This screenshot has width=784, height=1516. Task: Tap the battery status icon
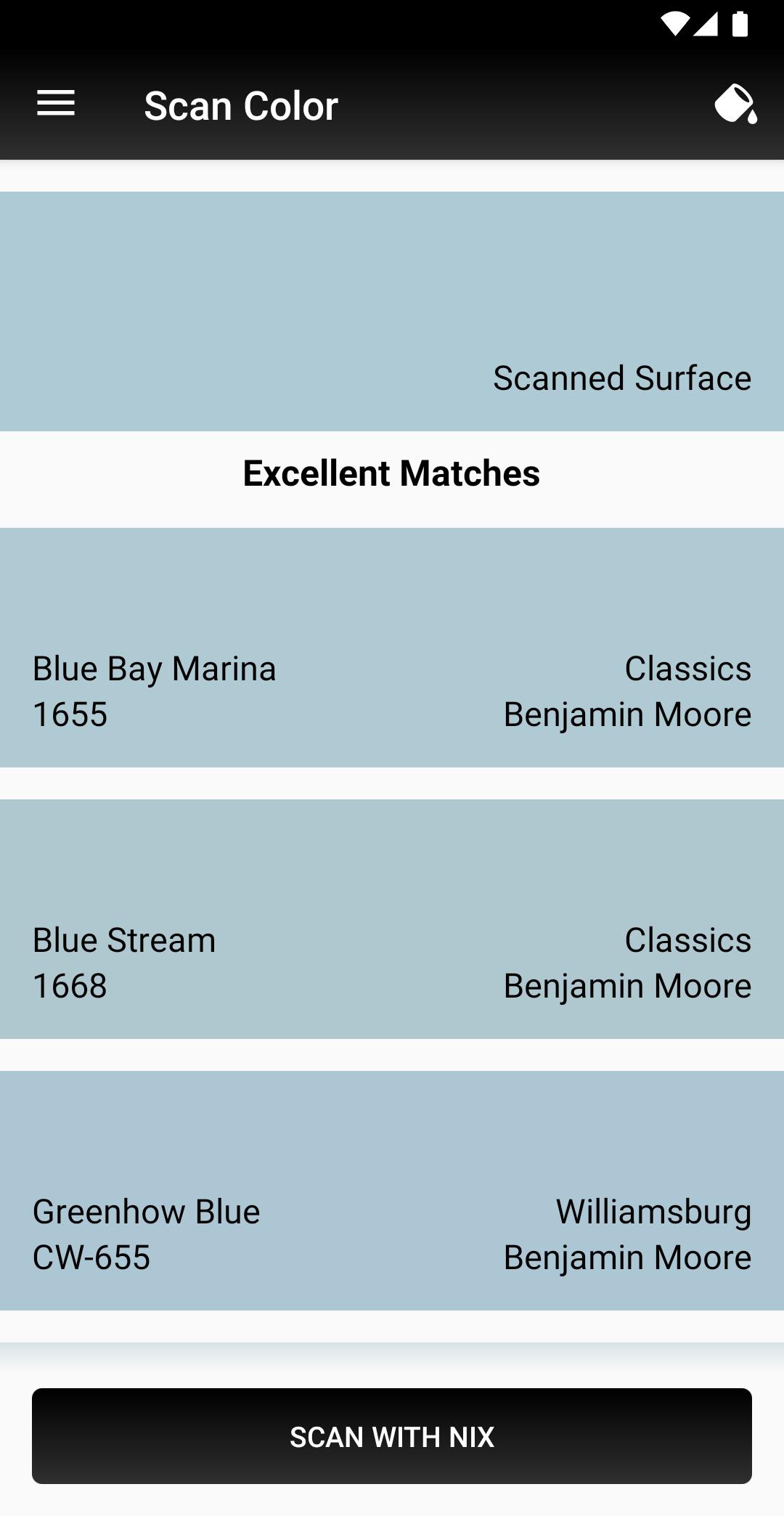click(x=740, y=24)
